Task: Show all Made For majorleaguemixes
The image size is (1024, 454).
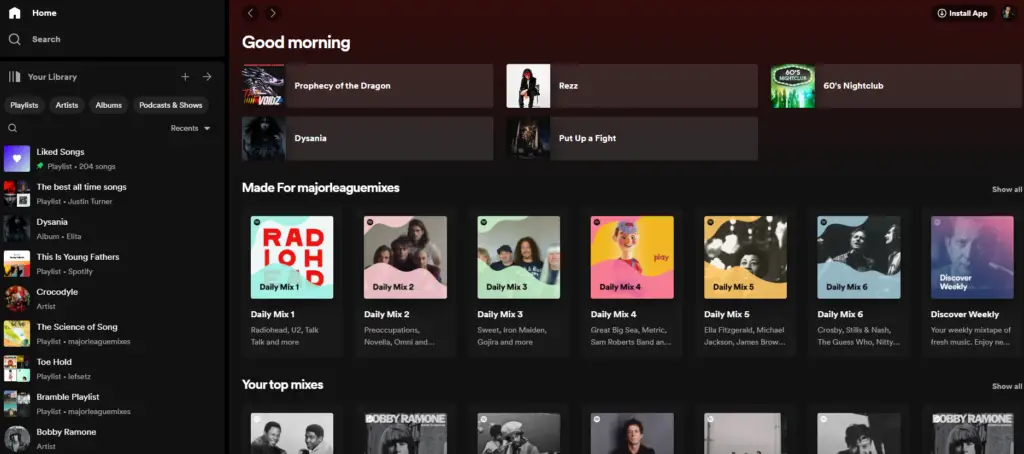Action: [1007, 189]
